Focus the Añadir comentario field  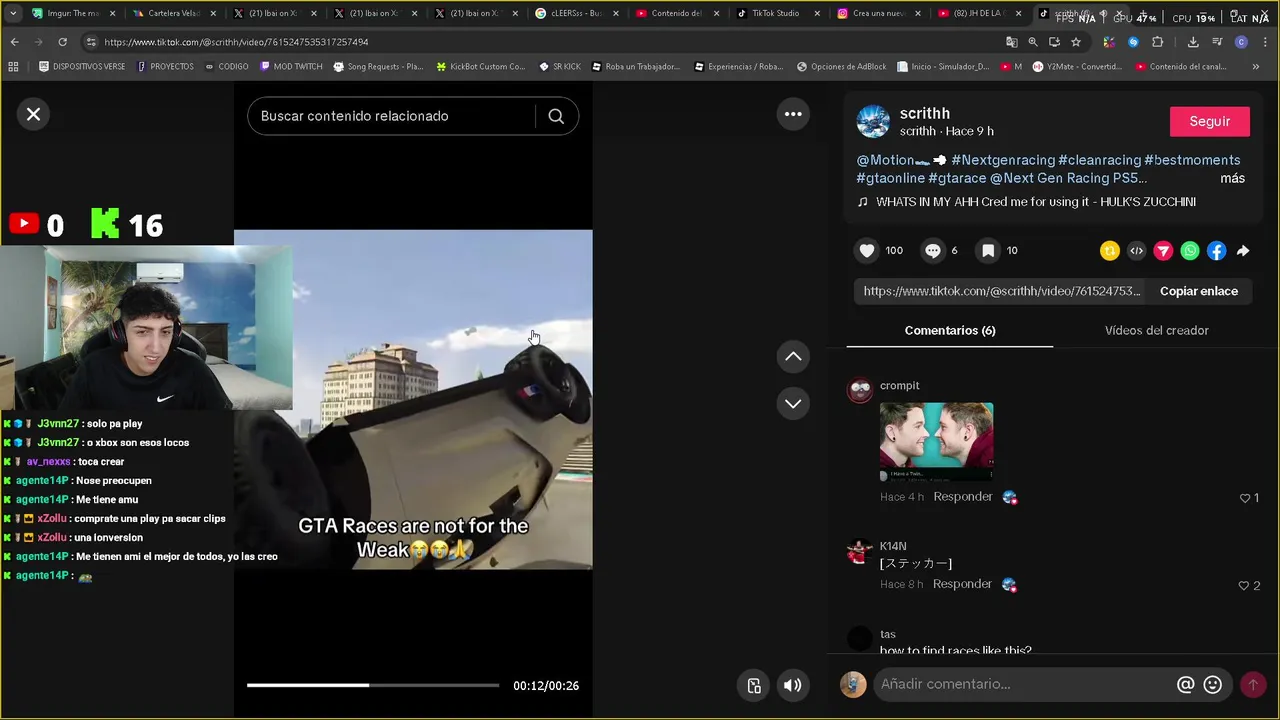coord(1020,684)
